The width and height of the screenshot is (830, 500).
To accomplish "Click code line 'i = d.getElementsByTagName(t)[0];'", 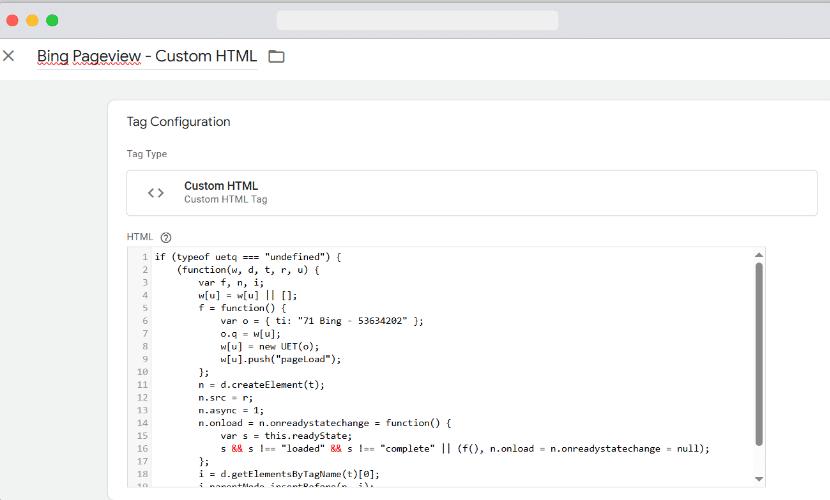I will coord(289,474).
